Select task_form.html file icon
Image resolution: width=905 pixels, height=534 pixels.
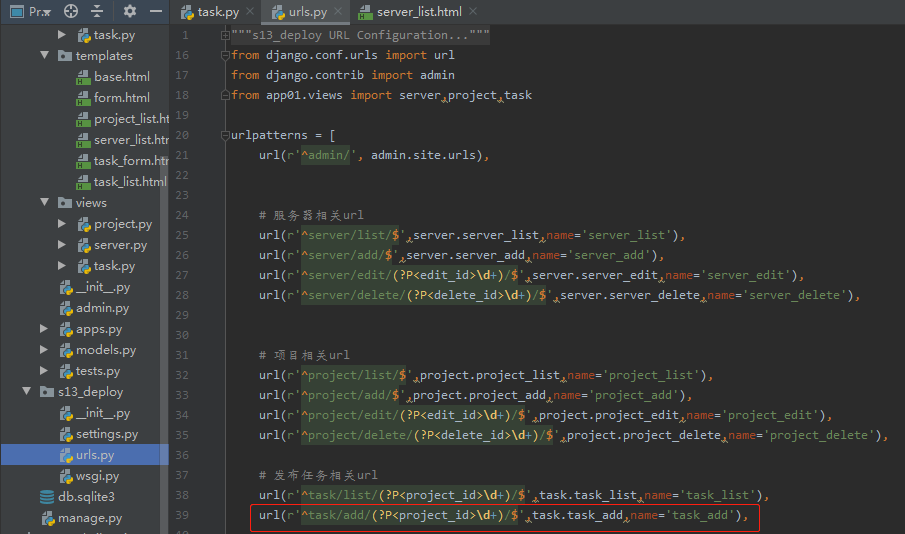click(84, 161)
